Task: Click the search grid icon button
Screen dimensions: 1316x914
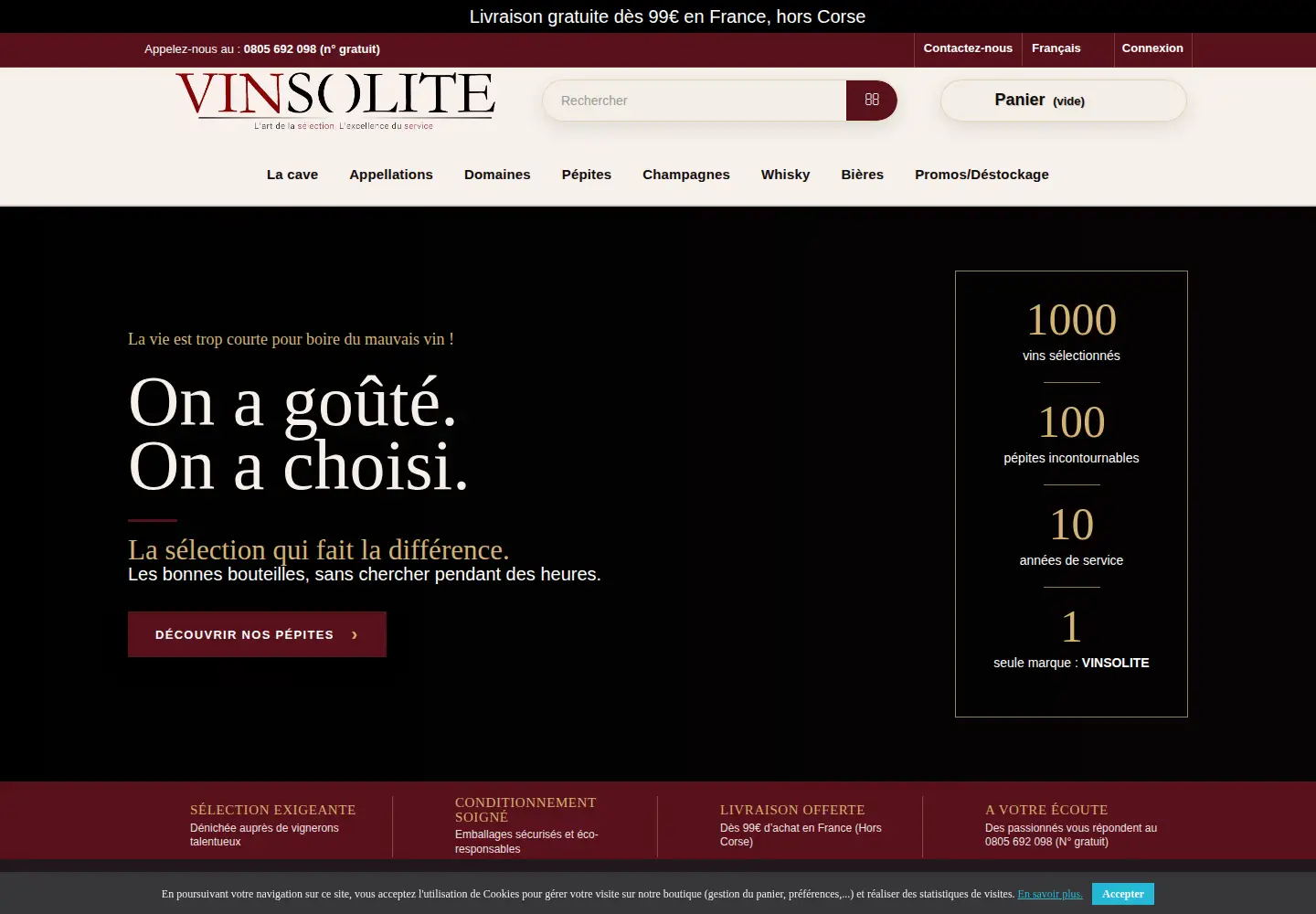Action: pyautogui.click(x=872, y=101)
